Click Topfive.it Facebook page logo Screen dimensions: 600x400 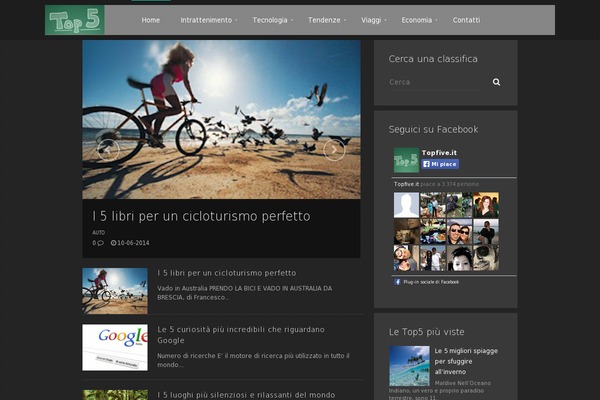(x=406, y=160)
